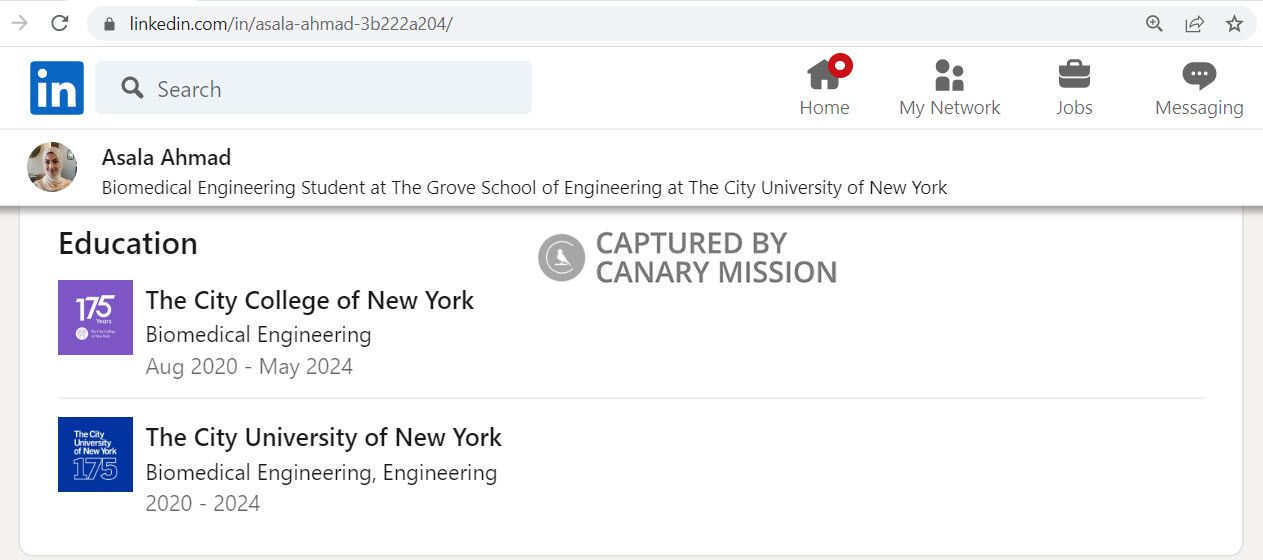Click the browser reload icon
1263x560 pixels.
point(60,23)
